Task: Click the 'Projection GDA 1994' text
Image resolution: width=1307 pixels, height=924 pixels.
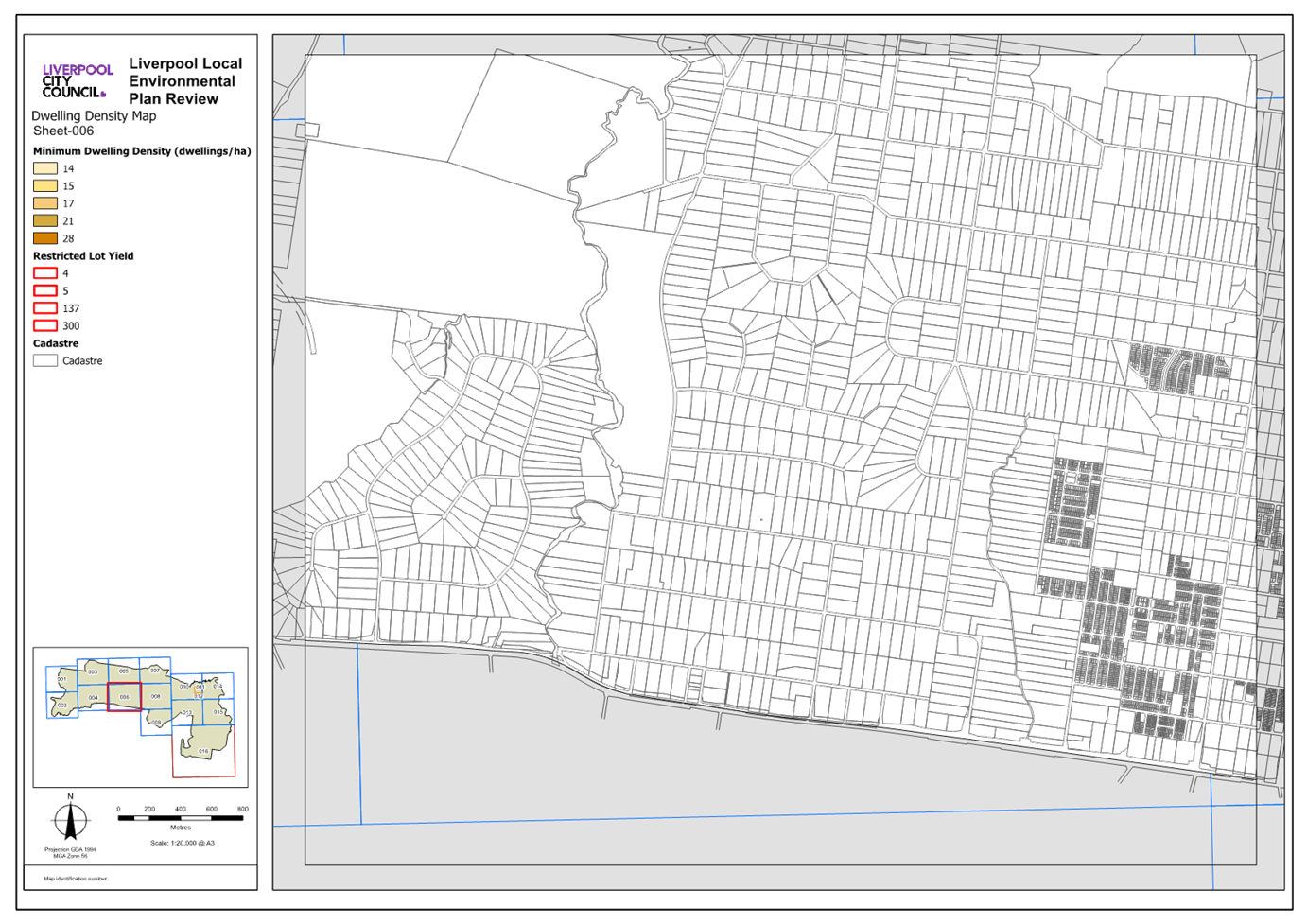Action: coord(70,849)
